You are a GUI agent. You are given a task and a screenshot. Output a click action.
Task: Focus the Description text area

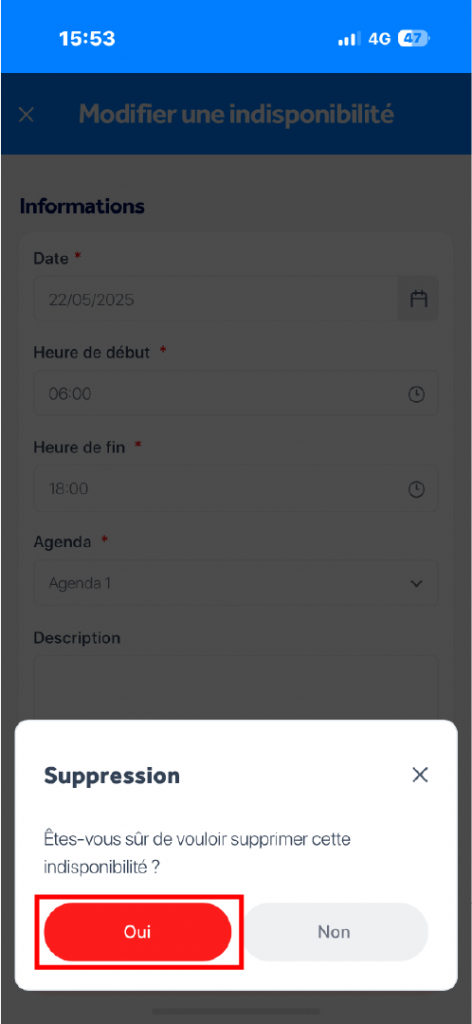(x=236, y=687)
